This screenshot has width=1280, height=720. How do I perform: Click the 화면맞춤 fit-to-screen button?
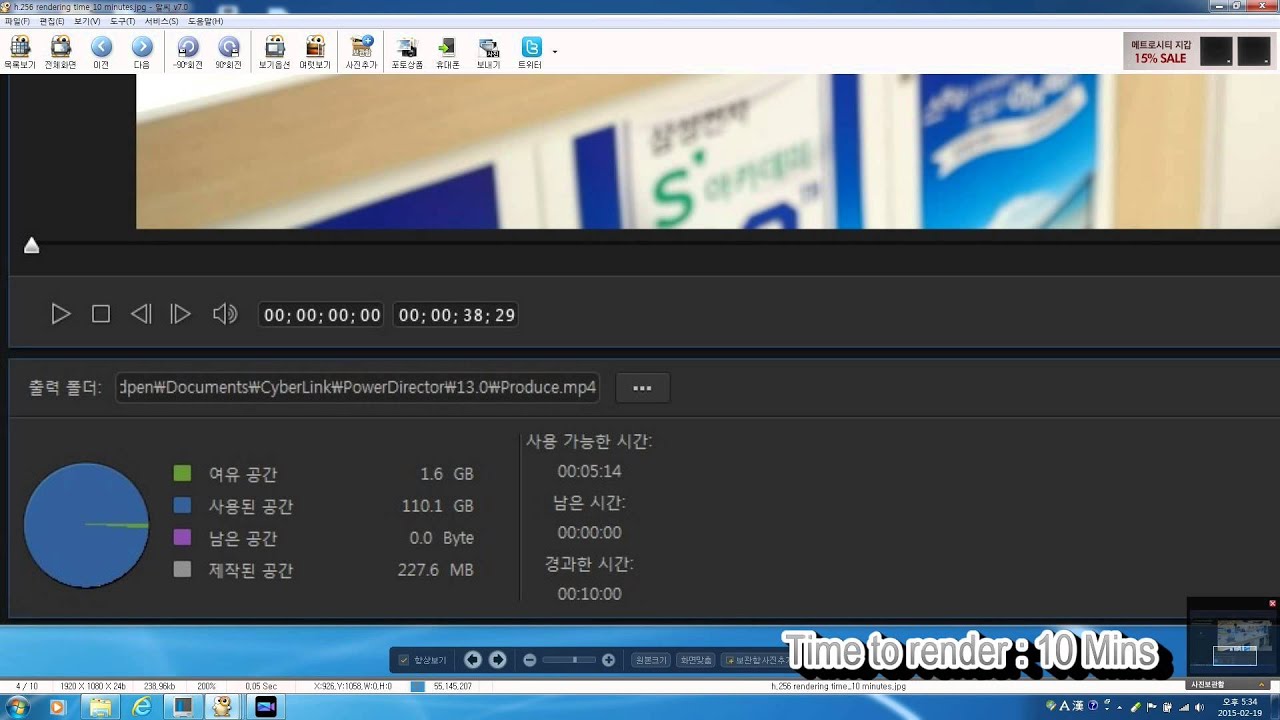pos(696,660)
